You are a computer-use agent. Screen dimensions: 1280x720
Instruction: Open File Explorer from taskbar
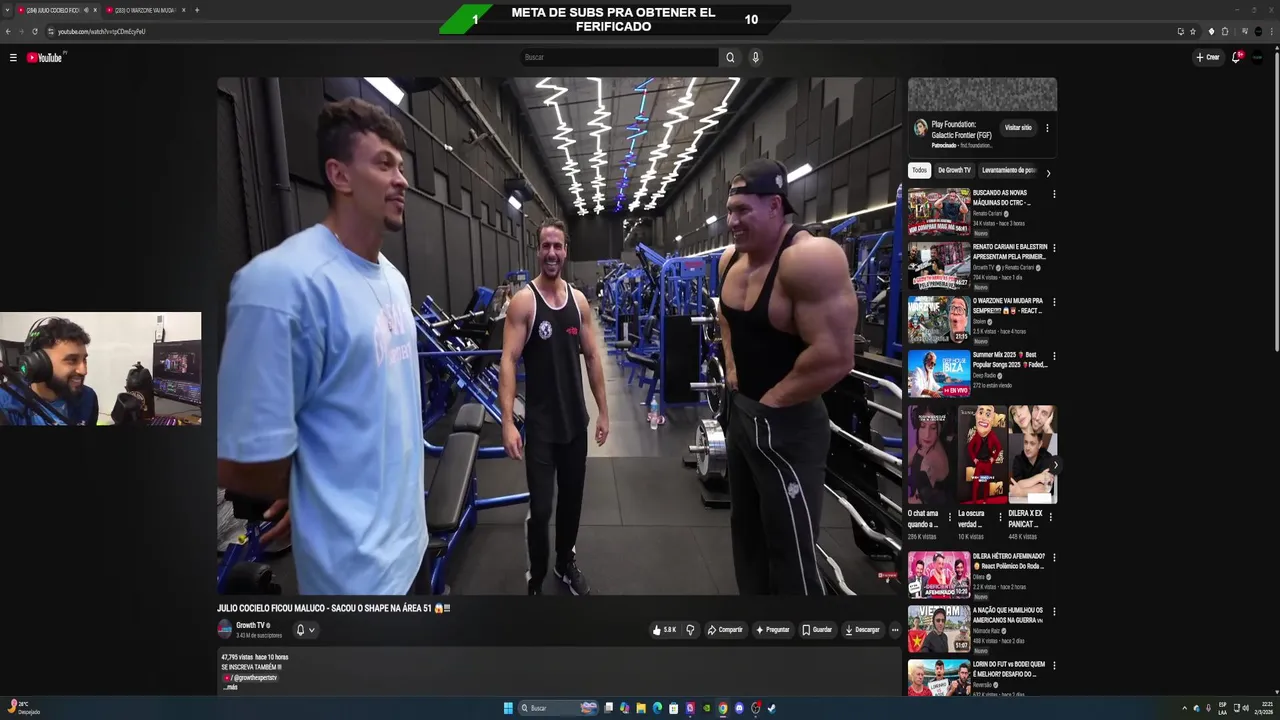(641, 708)
